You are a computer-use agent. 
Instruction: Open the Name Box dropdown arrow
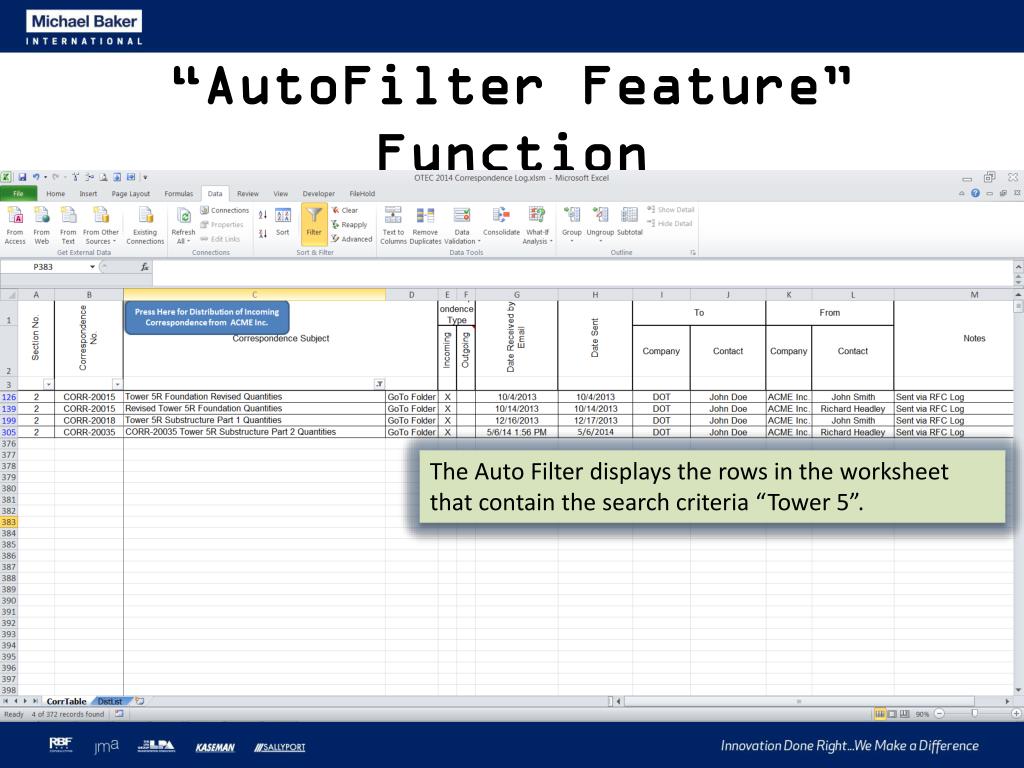92,266
